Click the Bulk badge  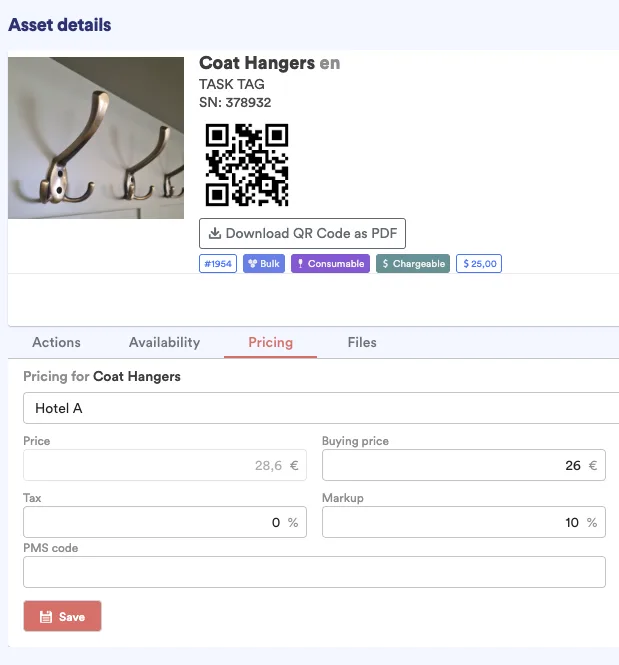264,264
